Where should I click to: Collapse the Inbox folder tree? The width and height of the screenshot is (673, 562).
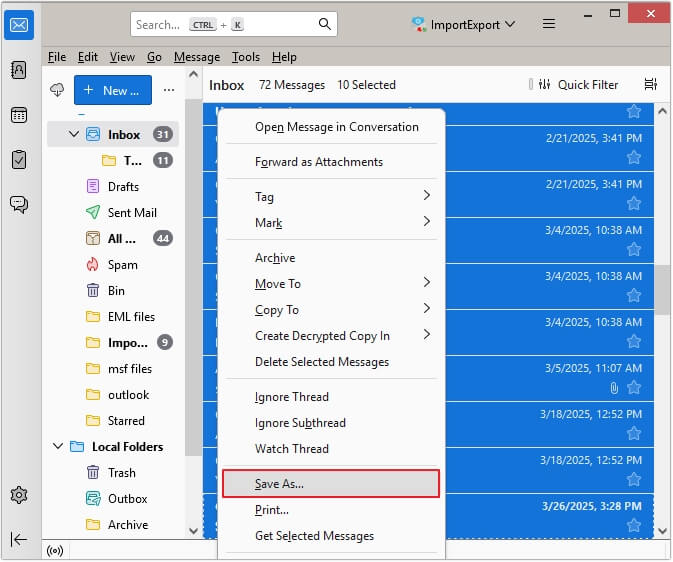pos(73,134)
